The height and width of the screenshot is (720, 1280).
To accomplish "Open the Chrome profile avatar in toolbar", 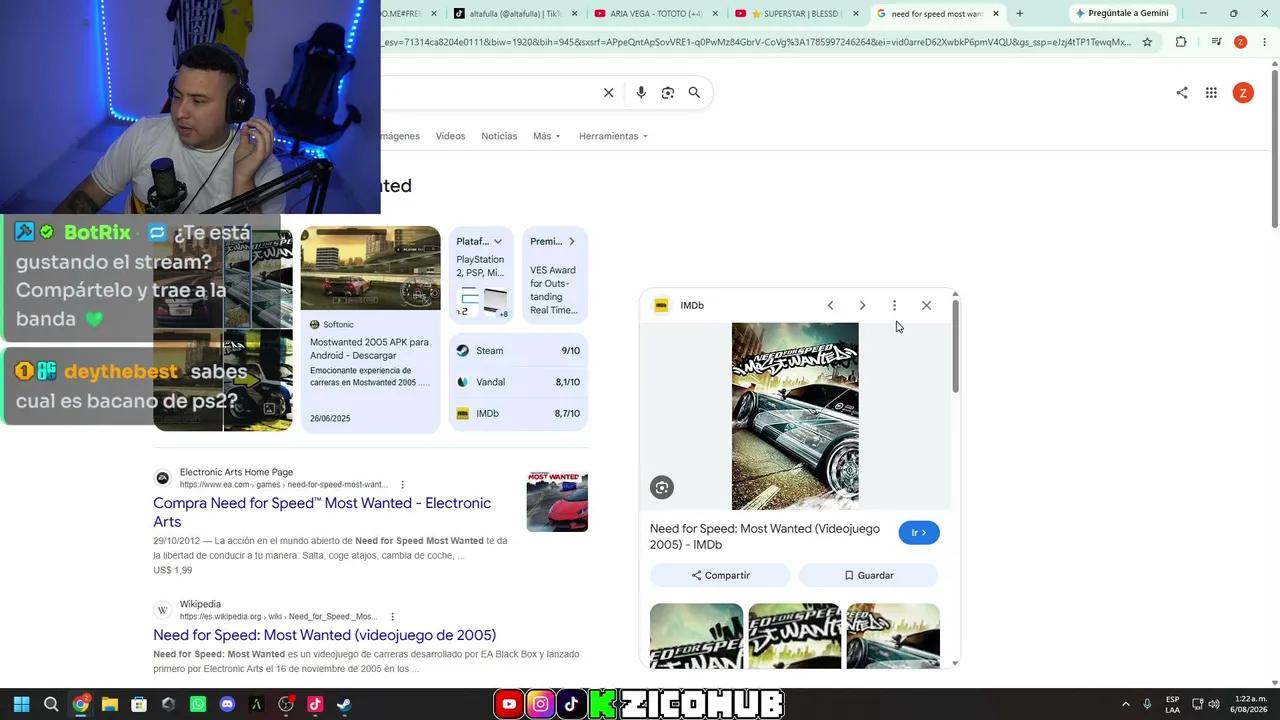I will [x=1240, y=42].
